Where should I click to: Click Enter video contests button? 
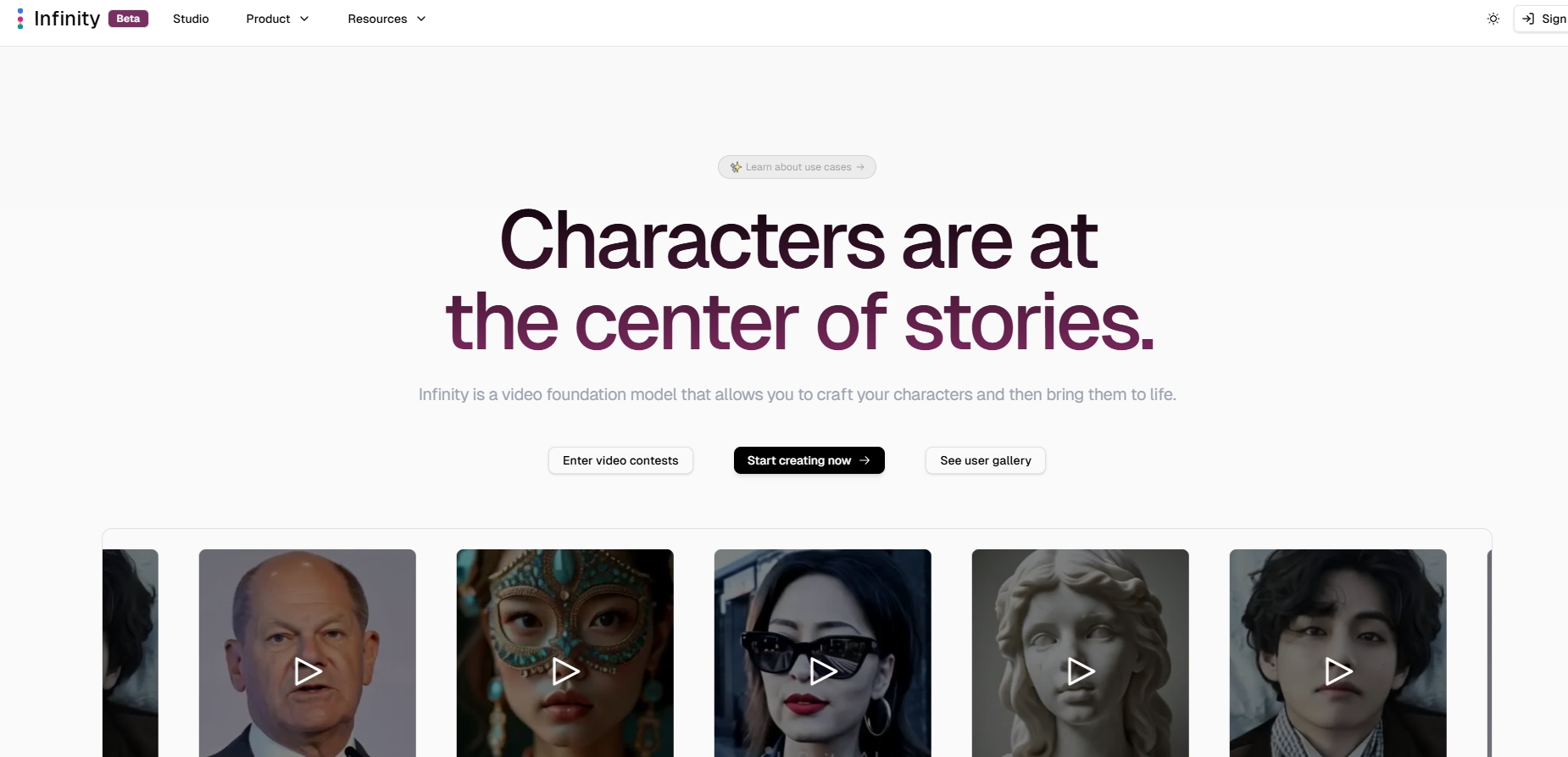point(620,460)
